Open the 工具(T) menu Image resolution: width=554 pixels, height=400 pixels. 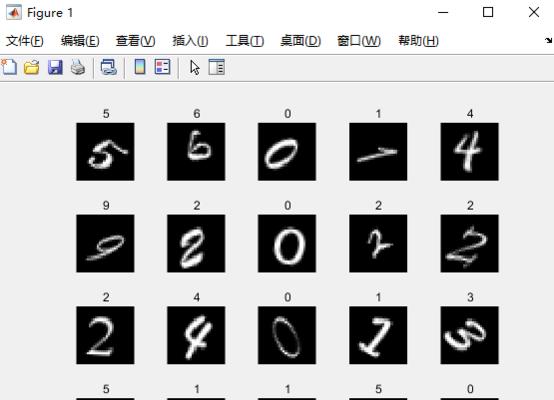(244, 41)
